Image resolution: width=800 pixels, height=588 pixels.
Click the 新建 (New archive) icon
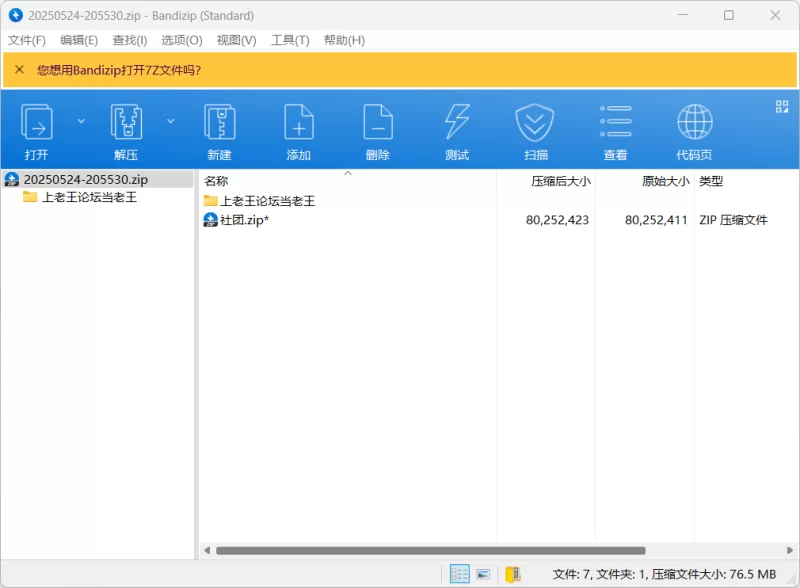click(219, 122)
